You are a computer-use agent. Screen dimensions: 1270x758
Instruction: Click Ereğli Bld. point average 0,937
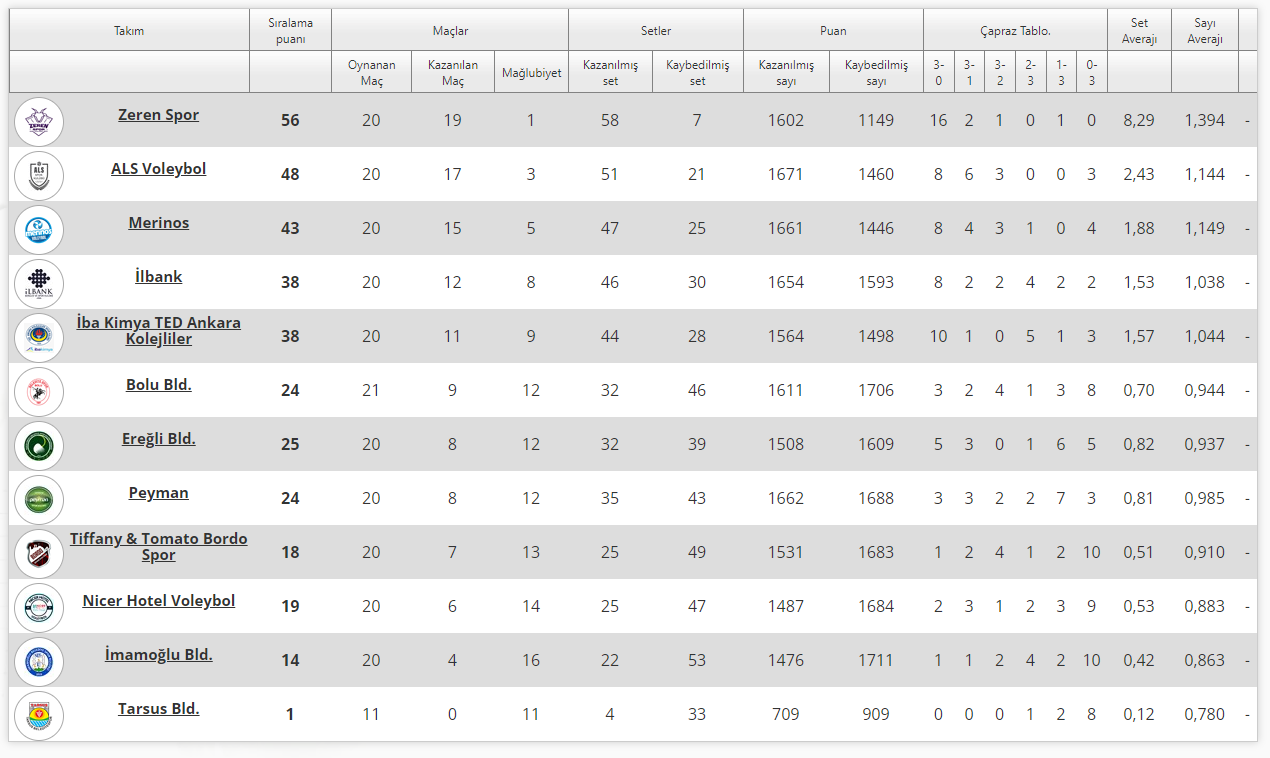(1204, 444)
